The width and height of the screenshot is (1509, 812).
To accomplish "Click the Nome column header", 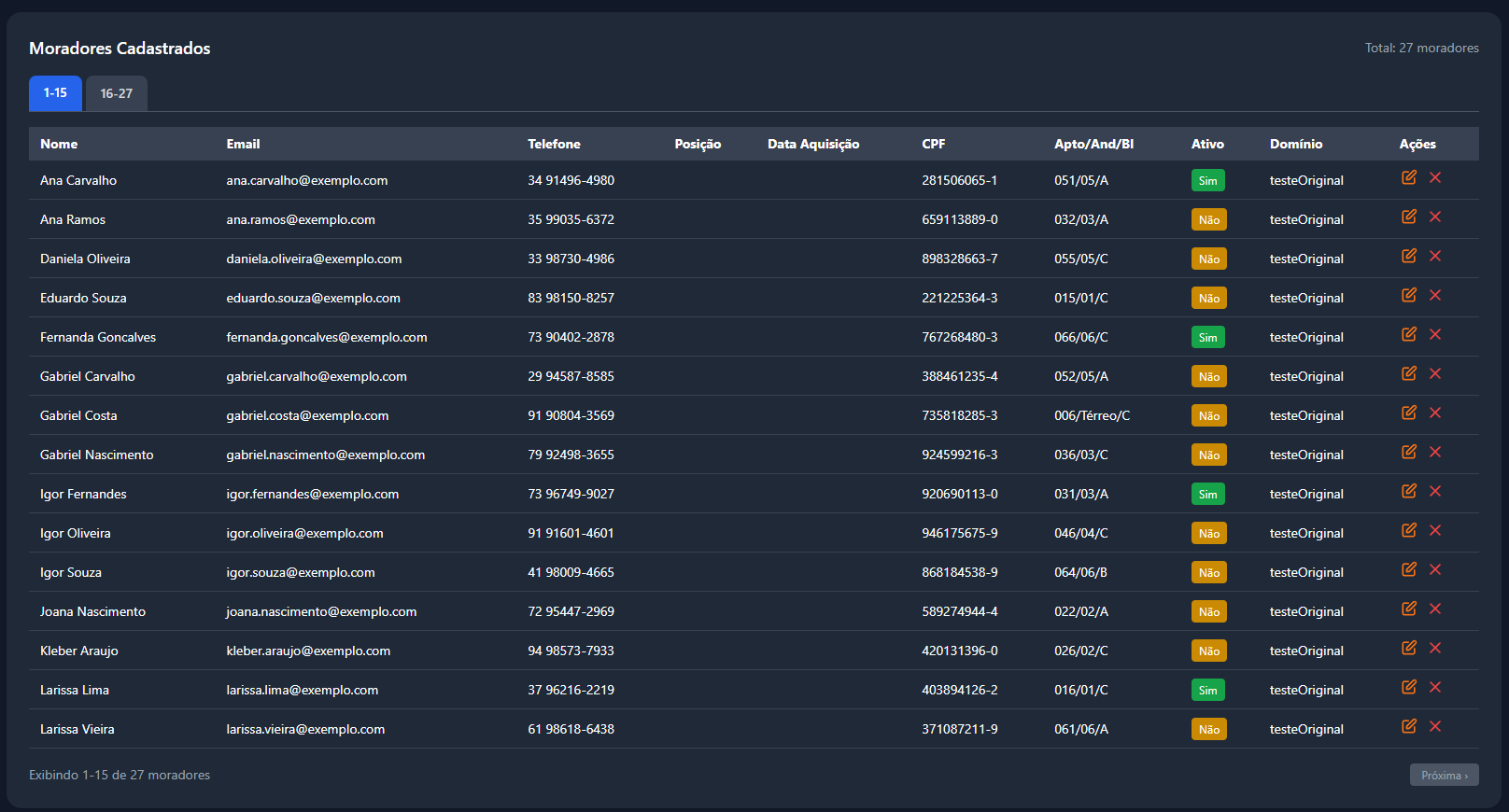I will [x=59, y=144].
